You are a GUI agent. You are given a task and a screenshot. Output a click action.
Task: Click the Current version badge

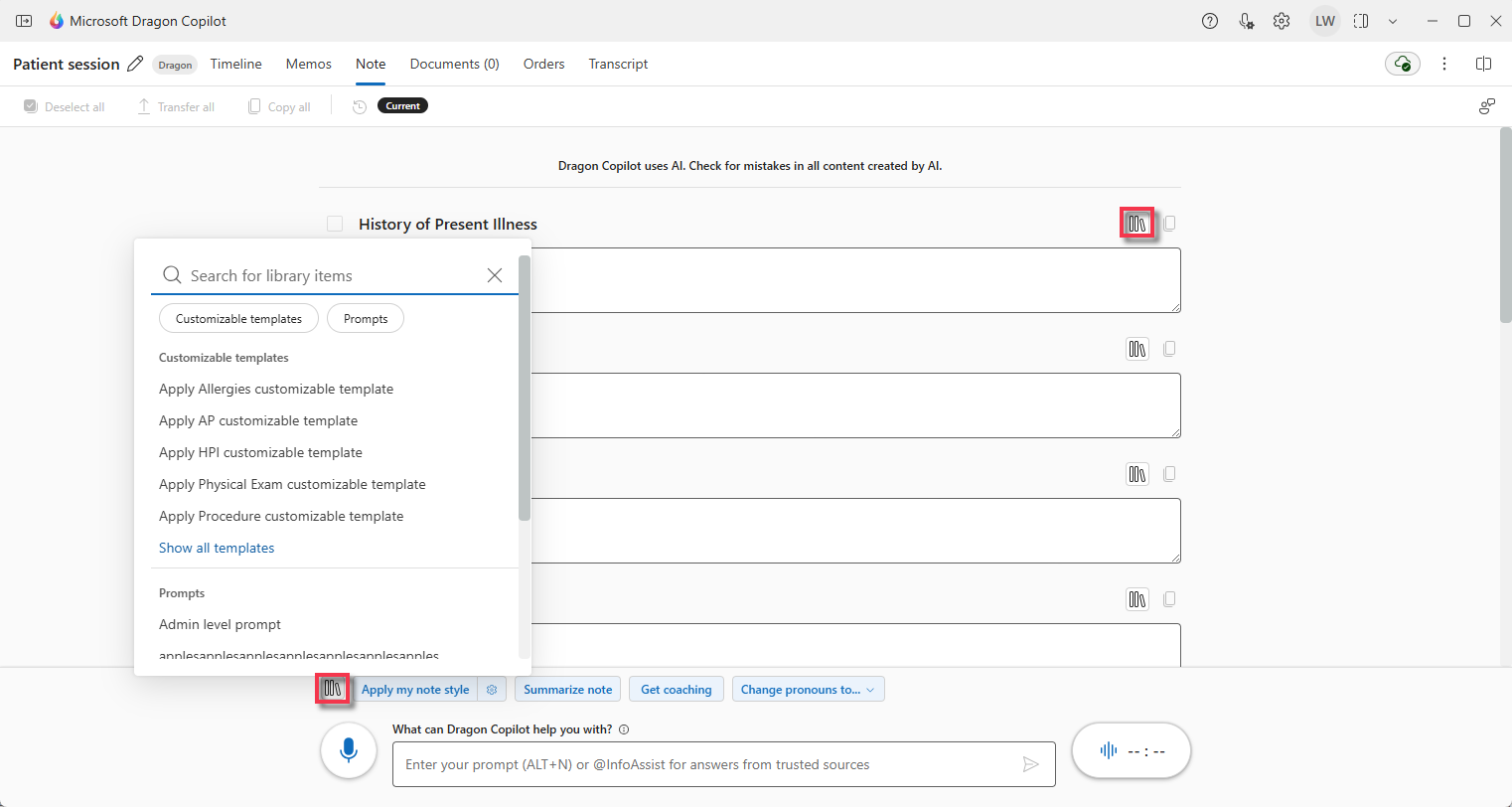pyautogui.click(x=402, y=106)
